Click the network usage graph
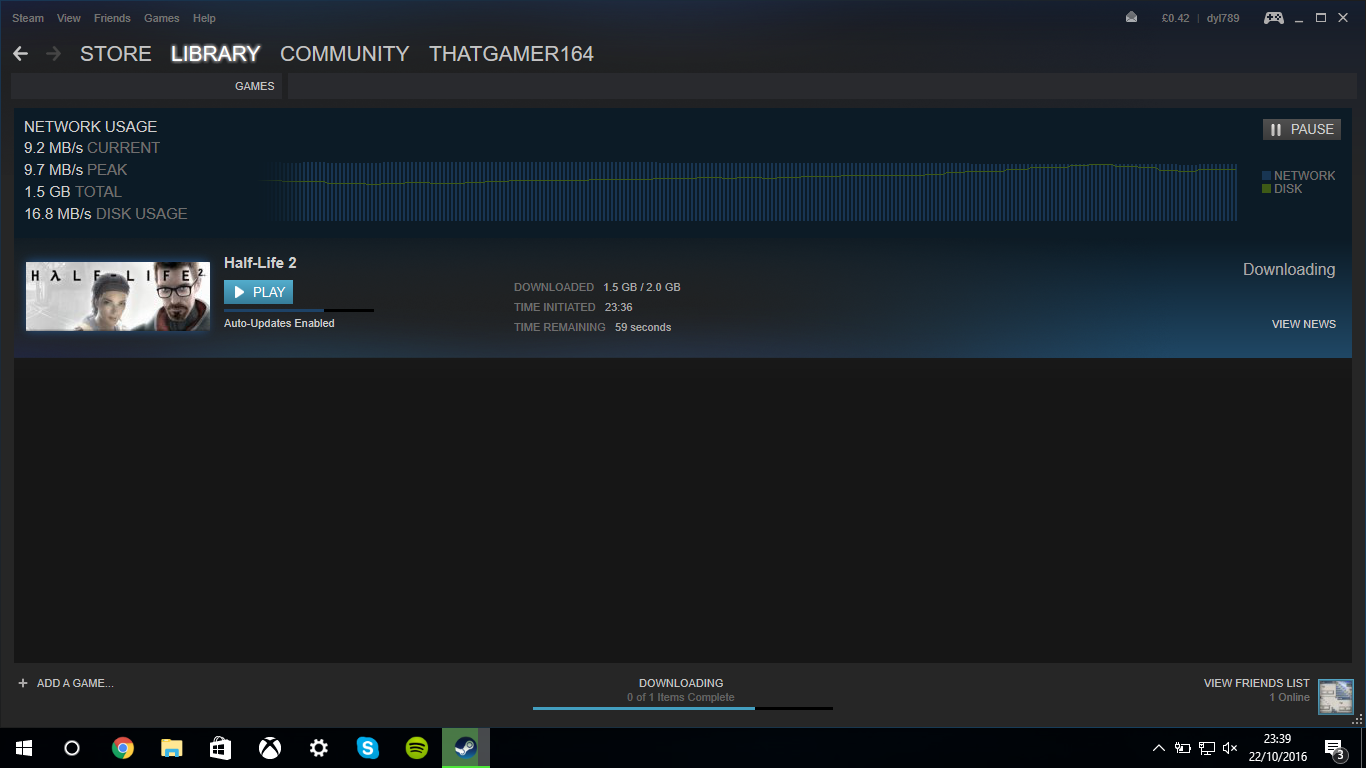 click(752, 191)
